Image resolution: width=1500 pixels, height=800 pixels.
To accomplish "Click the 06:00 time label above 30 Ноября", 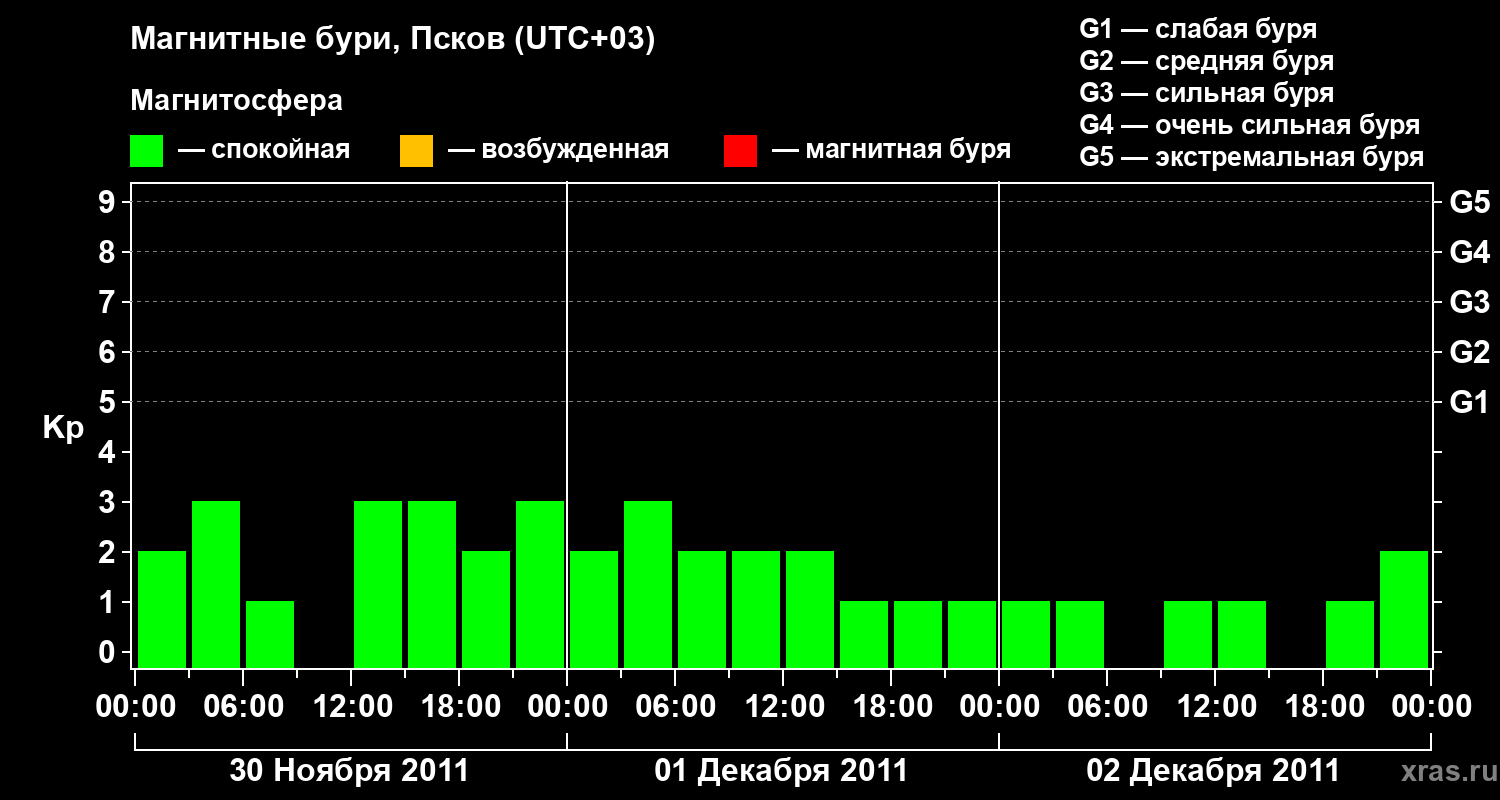I will coord(243,707).
